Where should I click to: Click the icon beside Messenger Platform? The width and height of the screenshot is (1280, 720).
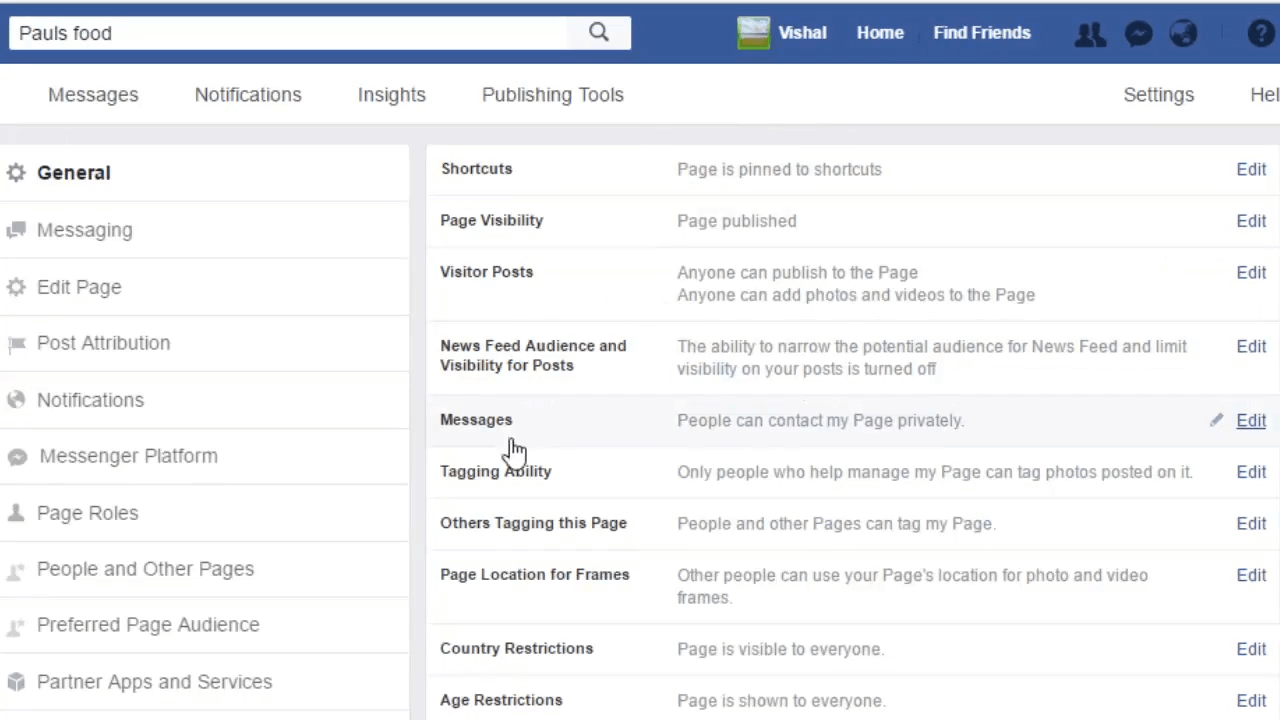tap(16, 457)
